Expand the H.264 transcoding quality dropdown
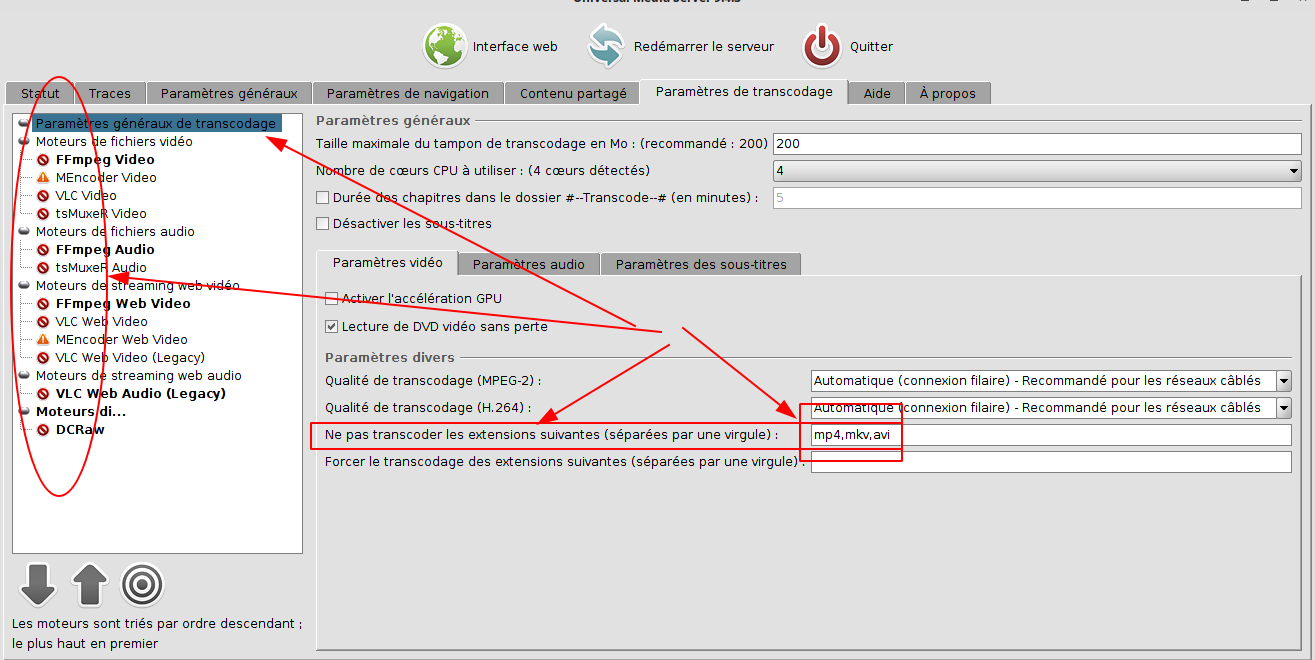 (1283, 408)
